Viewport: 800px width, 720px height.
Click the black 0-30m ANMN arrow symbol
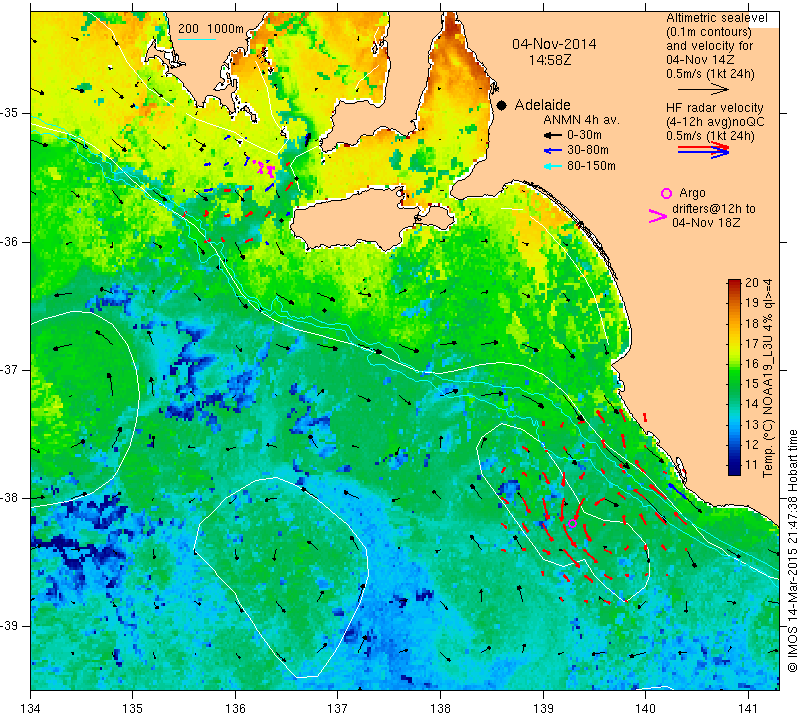click(x=553, y=135)
